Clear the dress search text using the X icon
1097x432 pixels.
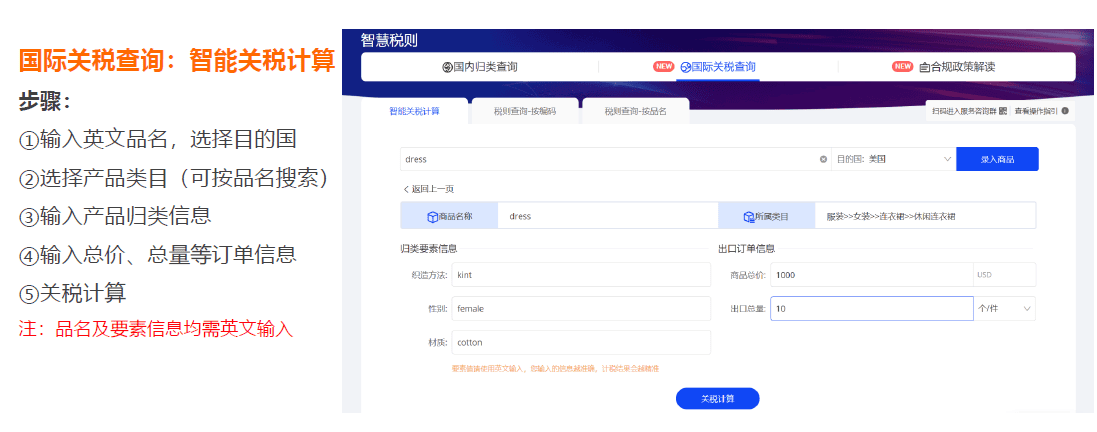[823, 159]
